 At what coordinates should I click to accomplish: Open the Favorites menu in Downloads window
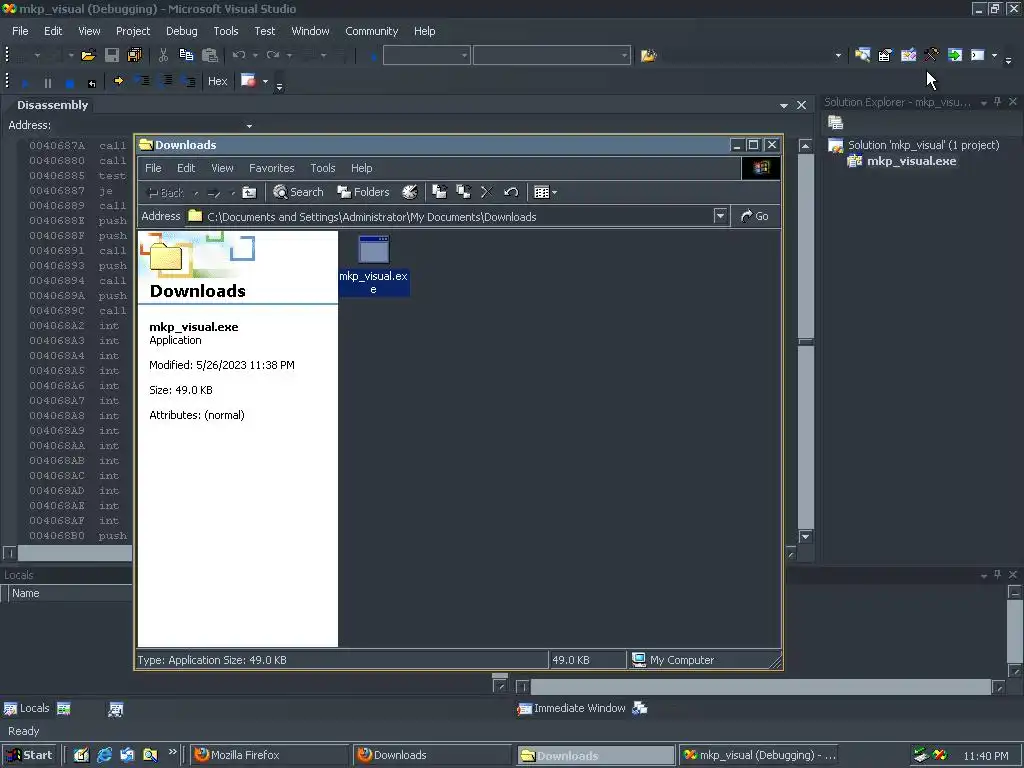tap(272, 168)
